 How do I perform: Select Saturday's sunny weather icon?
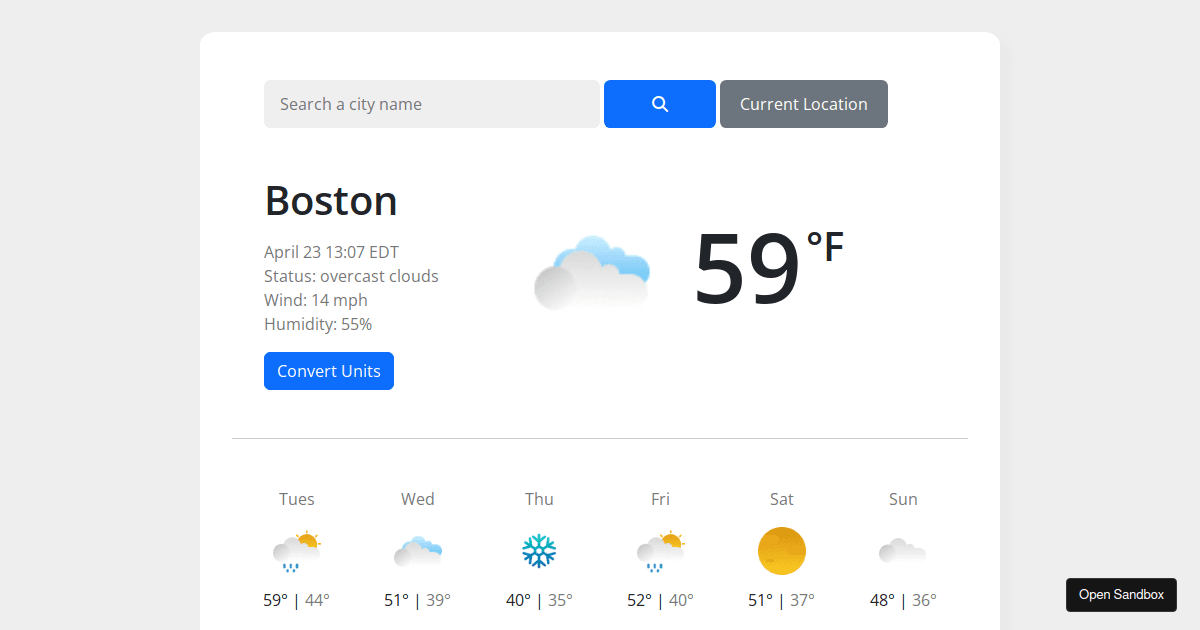coord(782,550)
